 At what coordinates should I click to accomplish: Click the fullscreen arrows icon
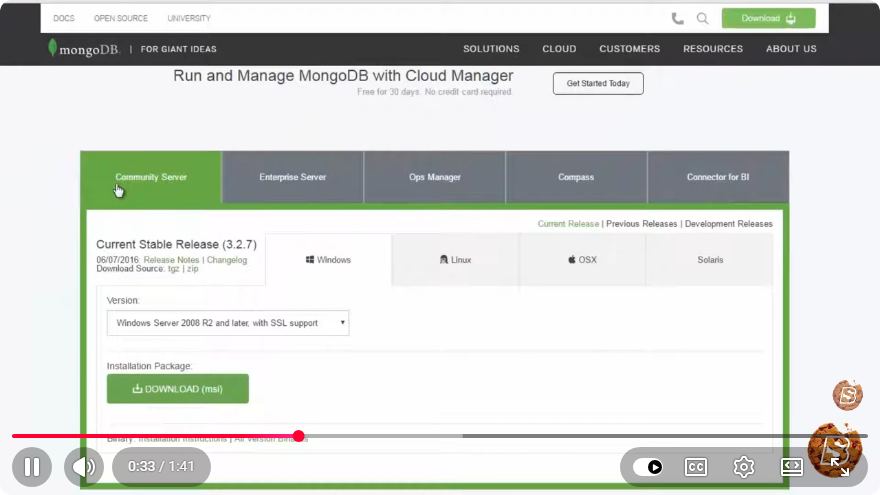(x=840, y=466)
